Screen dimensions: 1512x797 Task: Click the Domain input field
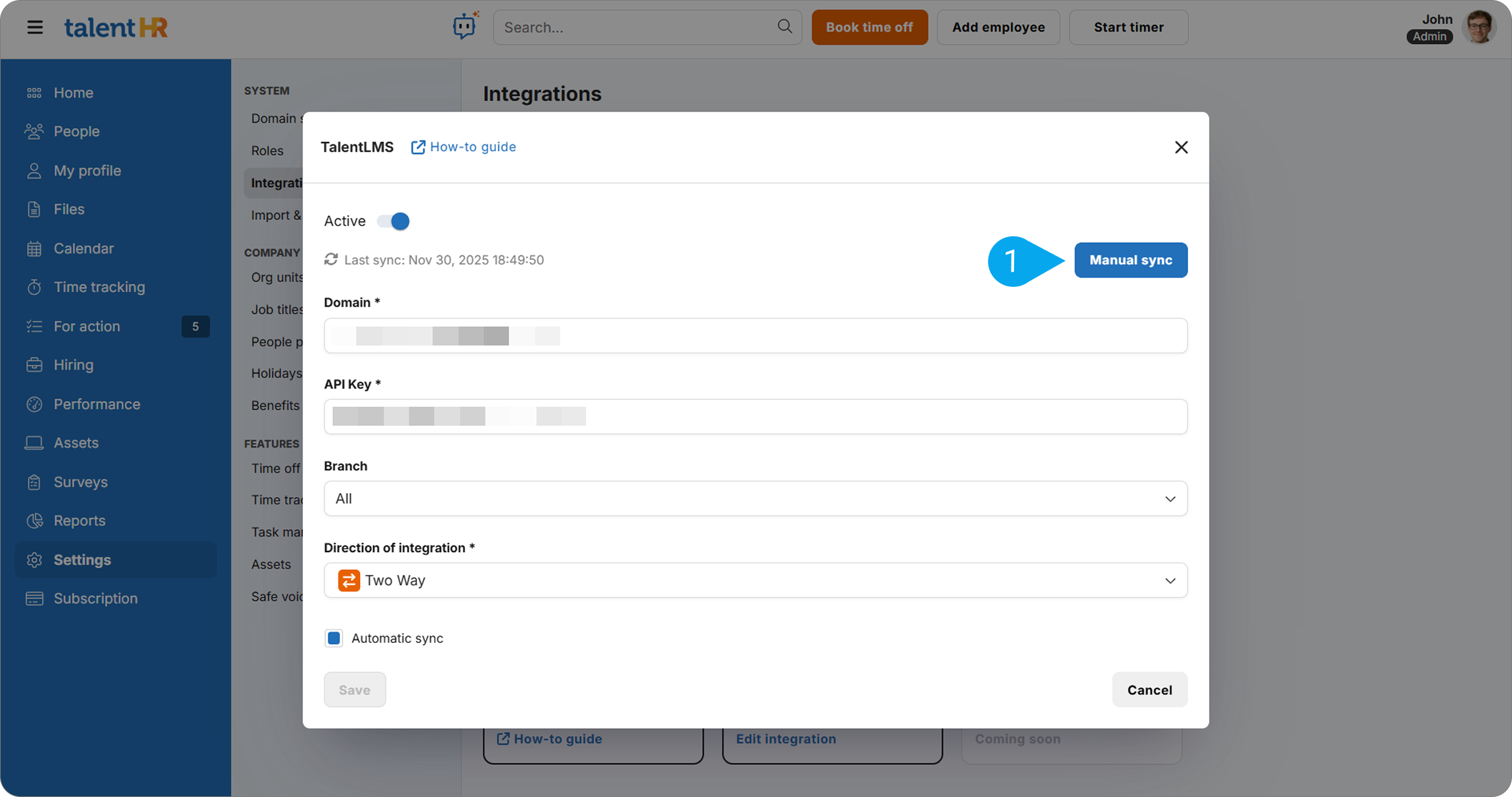[755, 336]
